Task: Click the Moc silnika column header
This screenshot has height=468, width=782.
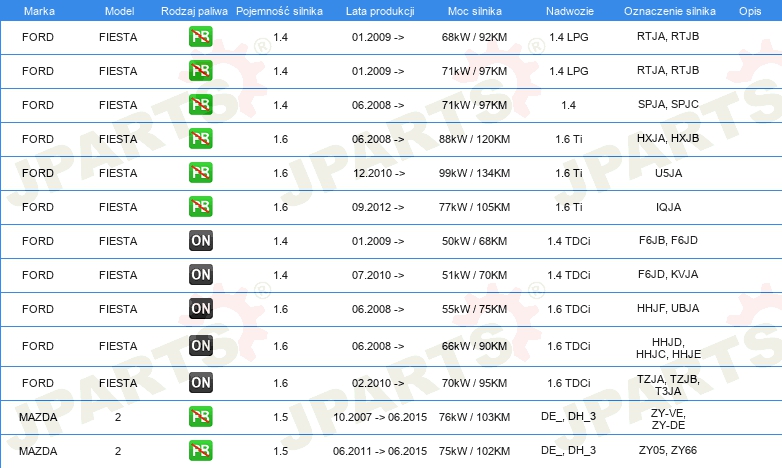Action: (x=475, y=11)
